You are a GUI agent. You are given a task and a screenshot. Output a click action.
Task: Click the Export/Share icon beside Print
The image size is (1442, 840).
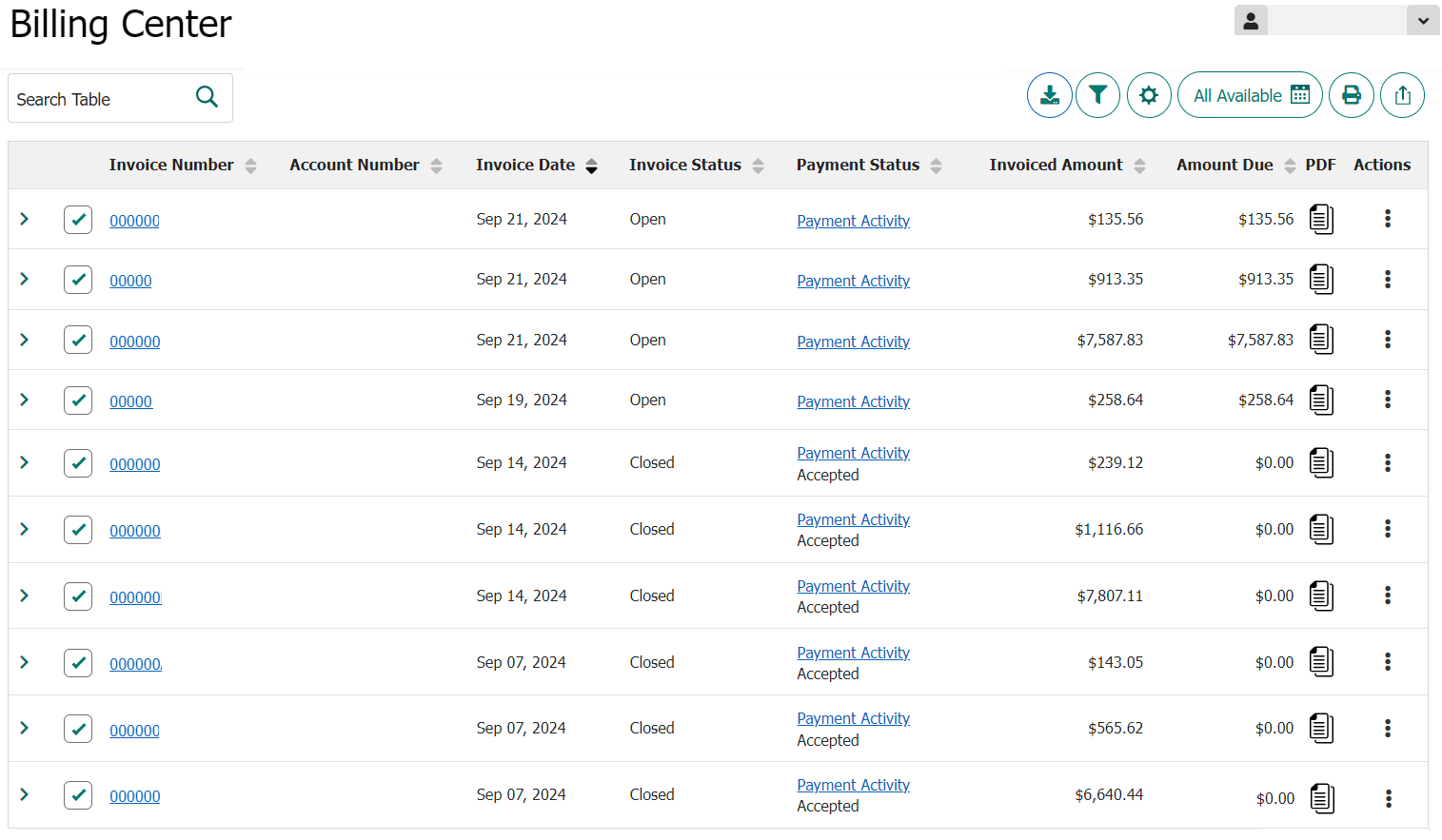(1402, 95)
